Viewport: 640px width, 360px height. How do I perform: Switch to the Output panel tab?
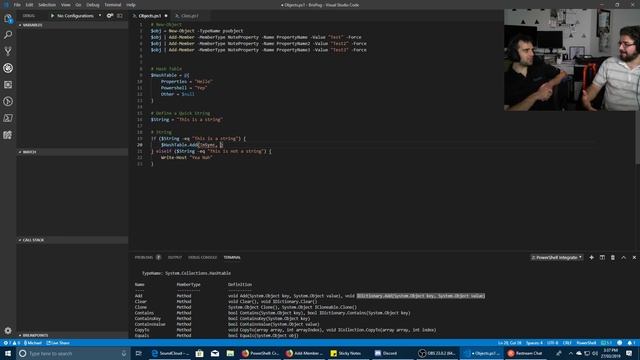tap(175, 258)
